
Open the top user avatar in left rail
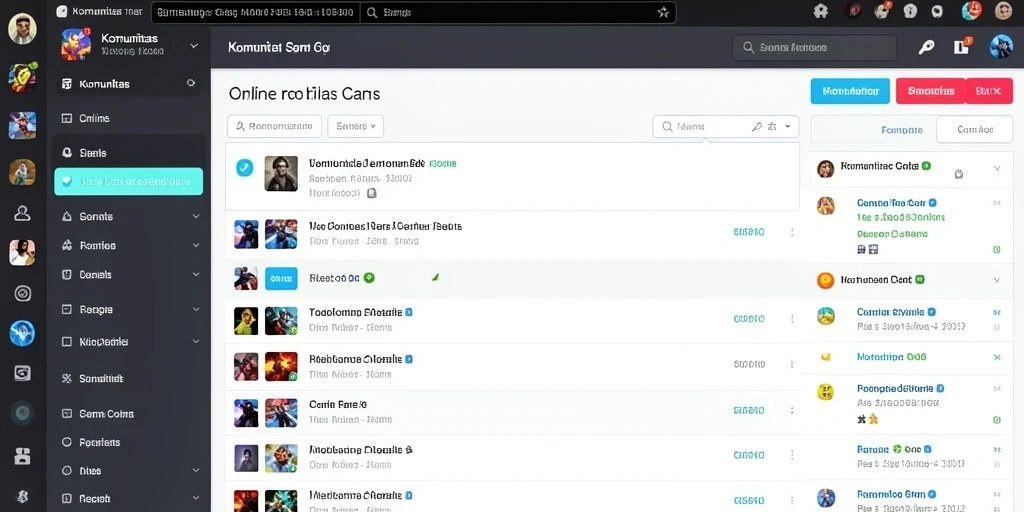(22, 29)
